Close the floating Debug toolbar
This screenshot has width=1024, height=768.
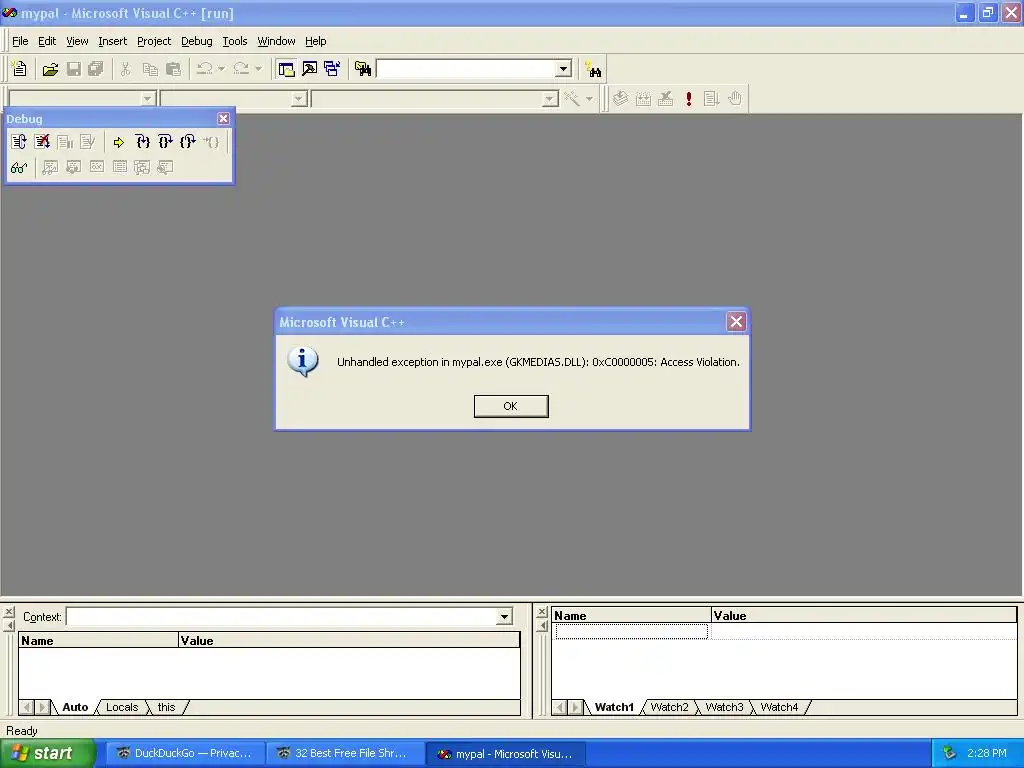coord(223,118)
